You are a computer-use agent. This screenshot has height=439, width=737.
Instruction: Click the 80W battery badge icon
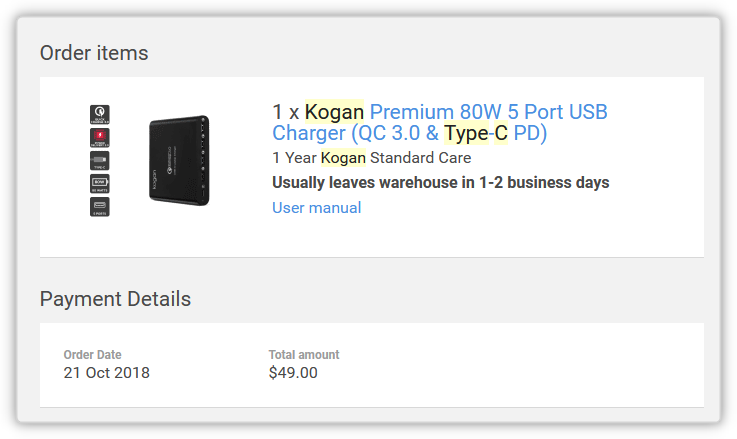100,183
